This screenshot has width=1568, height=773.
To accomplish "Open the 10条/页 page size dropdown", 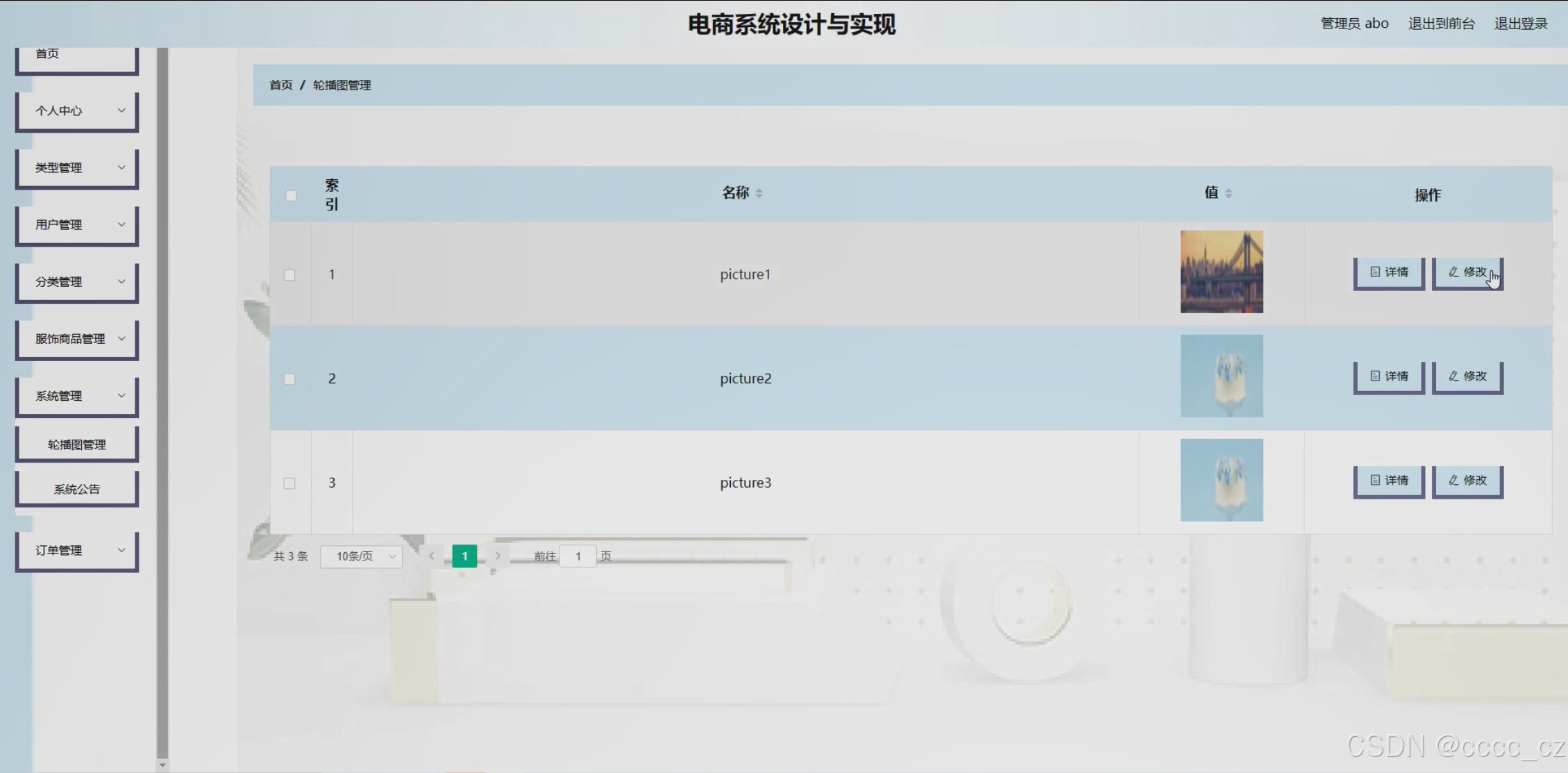I will pos(361,556).
